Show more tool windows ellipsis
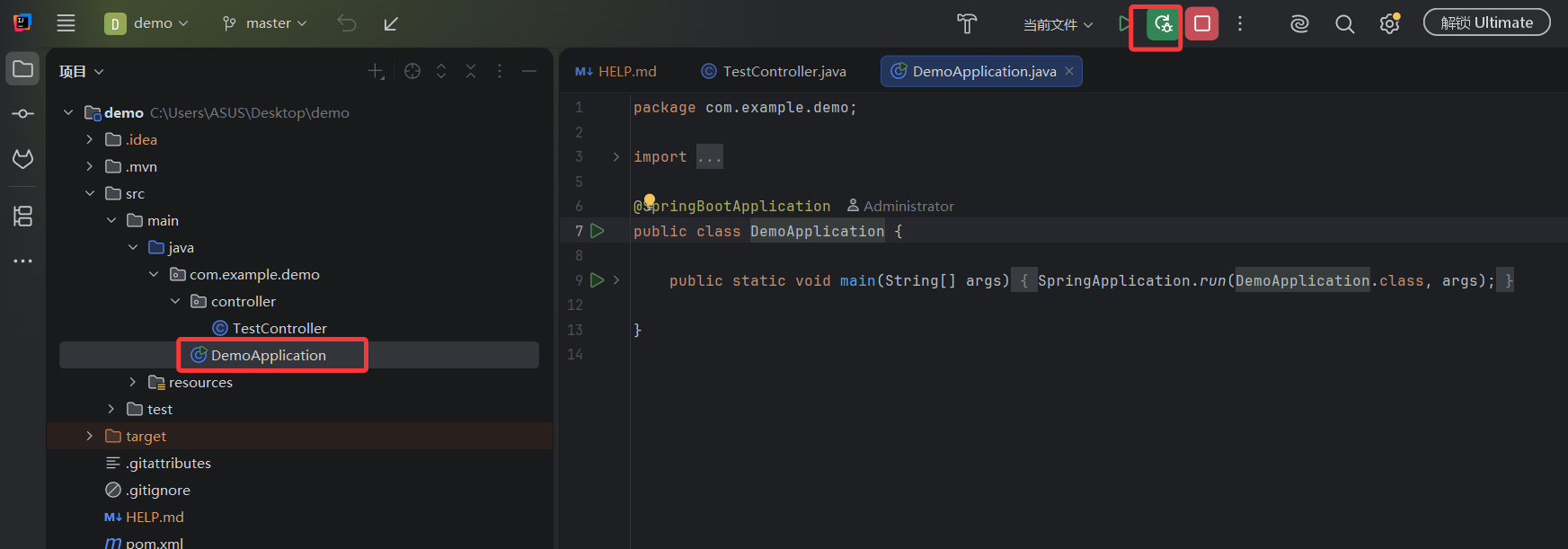Image resolution: width=1568 pixels, height=549 pixels. [23, 261]
